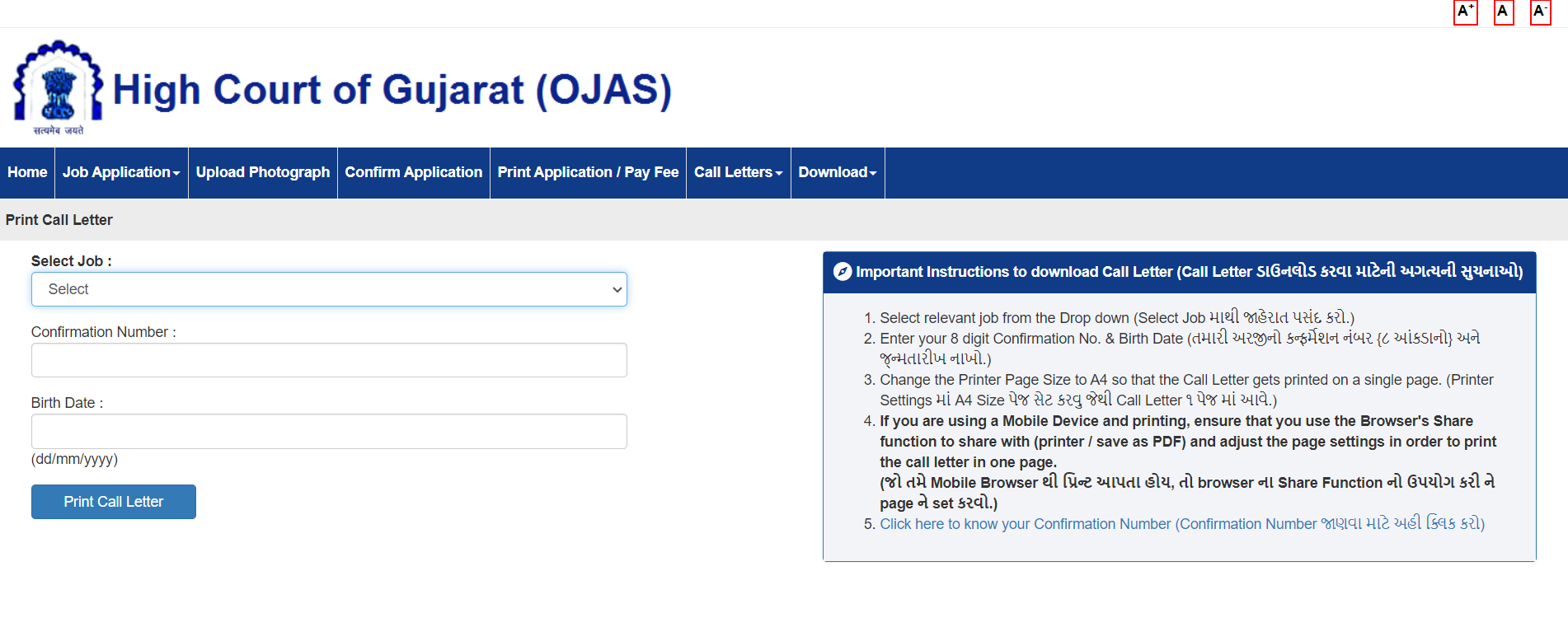Click the Important Instructions panel header
Viewport: 1568px width, 632px height.
tap(1180, 272)
